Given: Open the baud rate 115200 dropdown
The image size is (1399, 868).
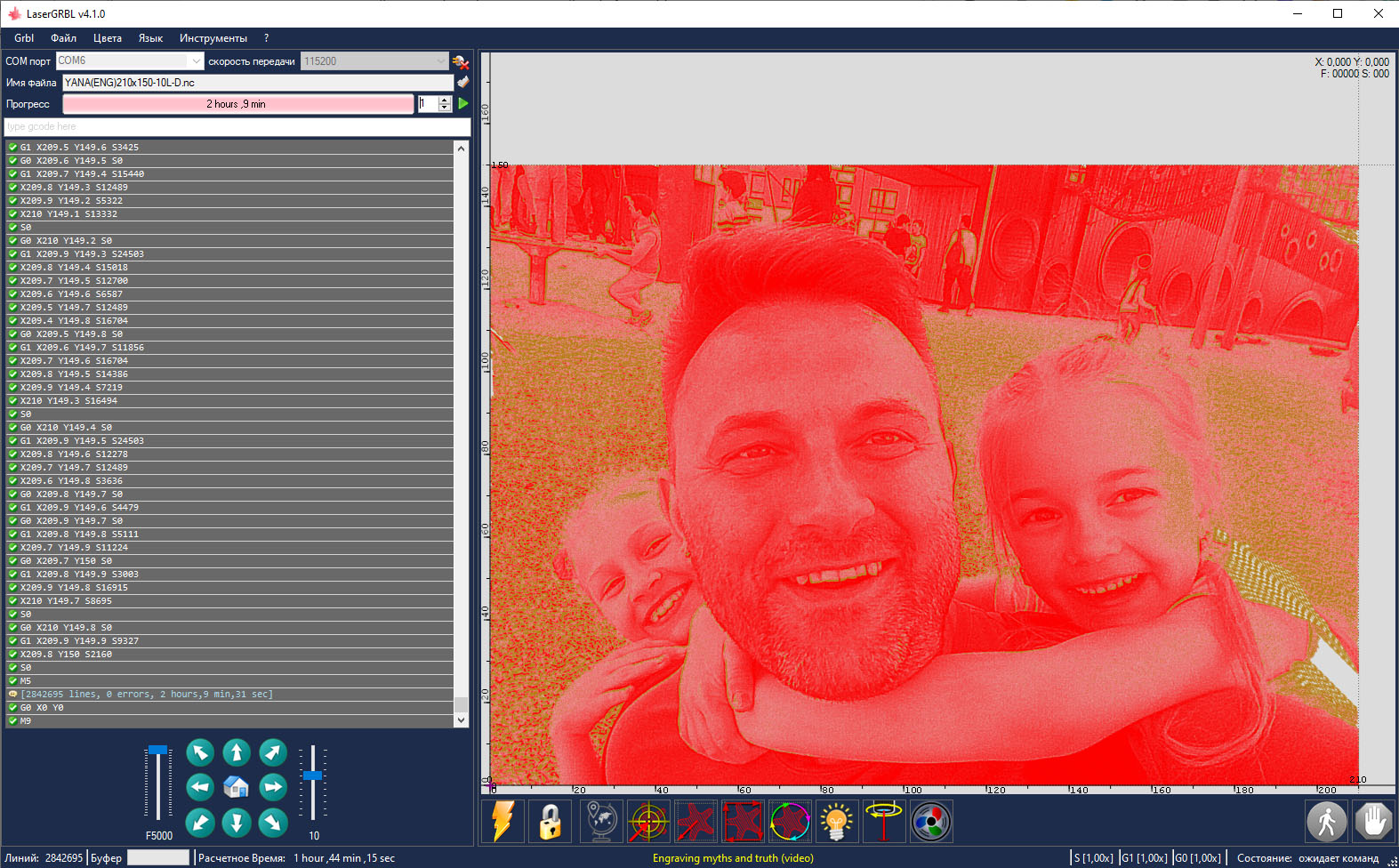Looking at the screenshot, I should point(440,61).
